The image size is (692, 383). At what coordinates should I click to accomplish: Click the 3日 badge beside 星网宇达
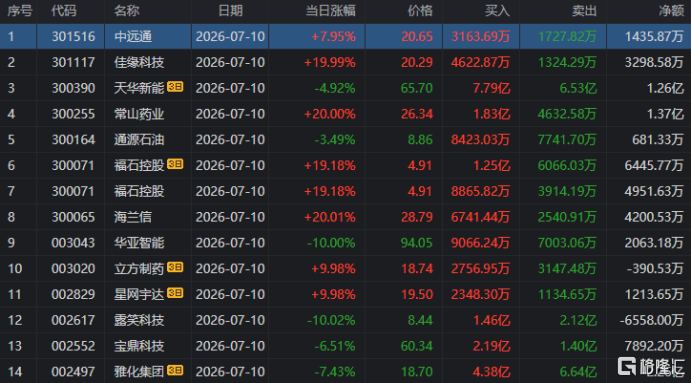(175, 293)
